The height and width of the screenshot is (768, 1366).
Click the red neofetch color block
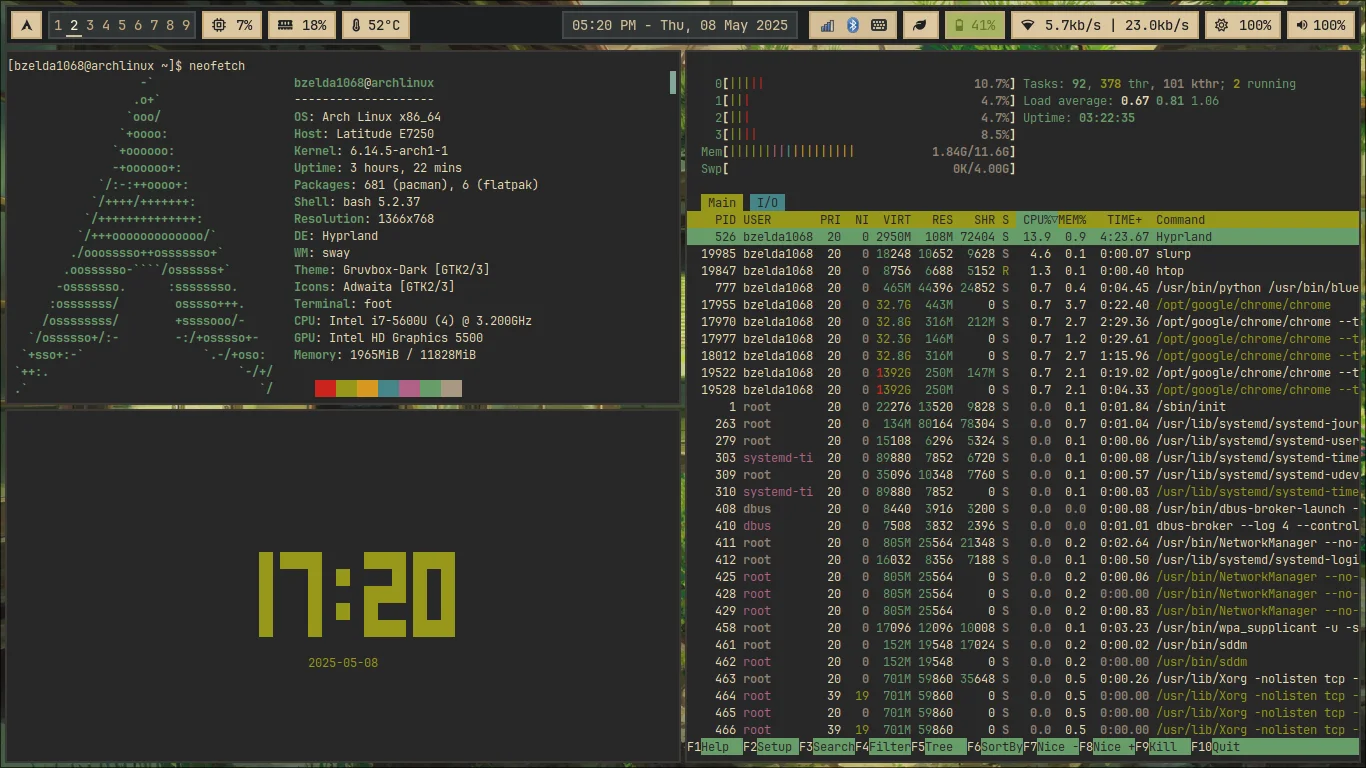click(x=325, y=388)
